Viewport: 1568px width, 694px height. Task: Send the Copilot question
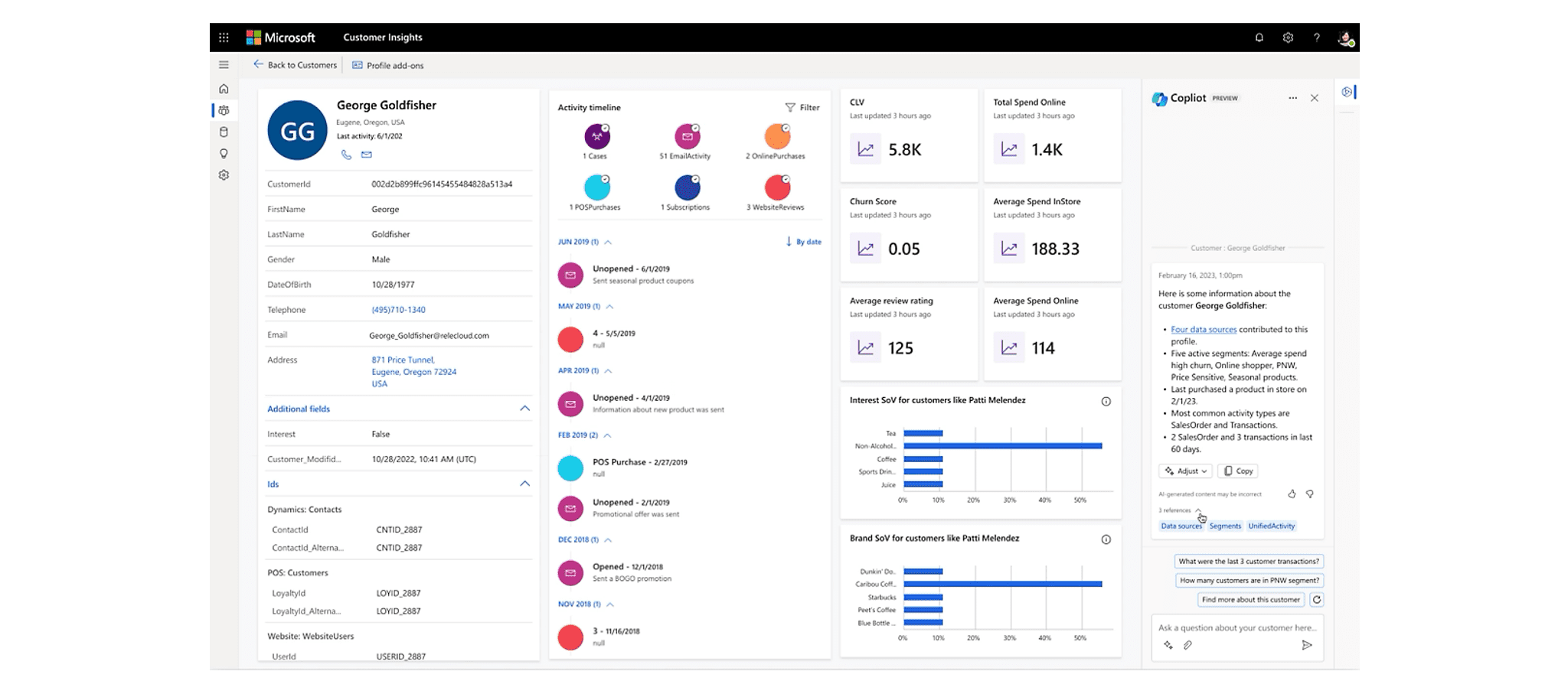click(1306, 645)
